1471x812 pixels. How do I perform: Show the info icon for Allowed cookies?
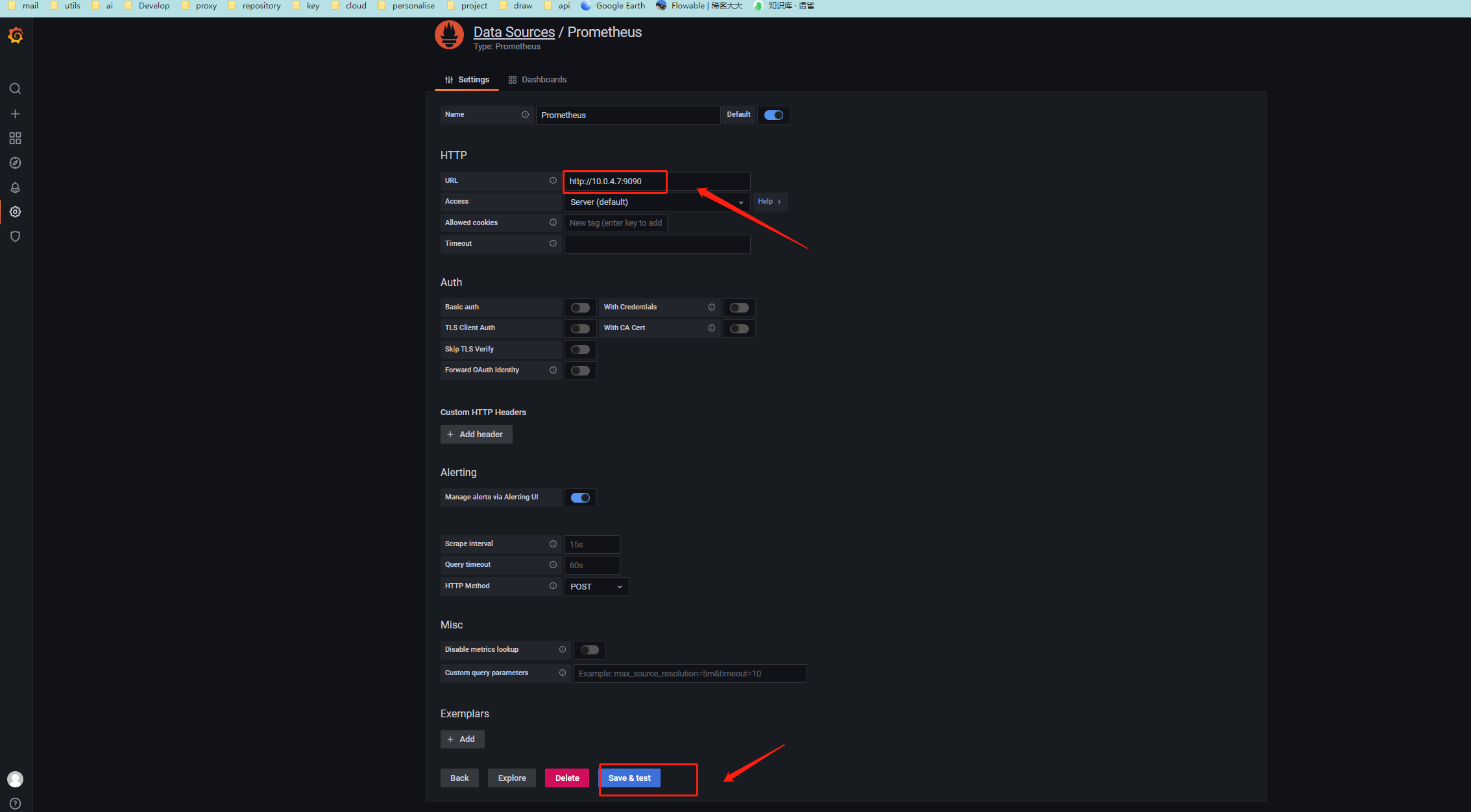553,222
